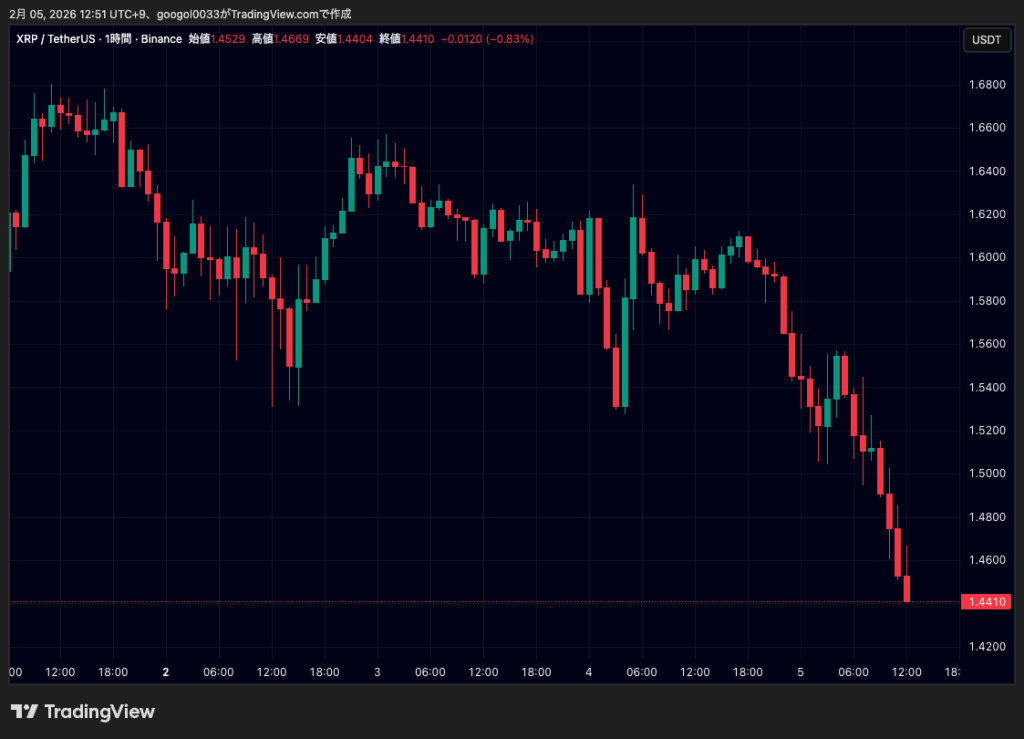This screenshot has width=1024, height=739.
Task: Click the Binance exchange label
Action: [x=162, y=39]
